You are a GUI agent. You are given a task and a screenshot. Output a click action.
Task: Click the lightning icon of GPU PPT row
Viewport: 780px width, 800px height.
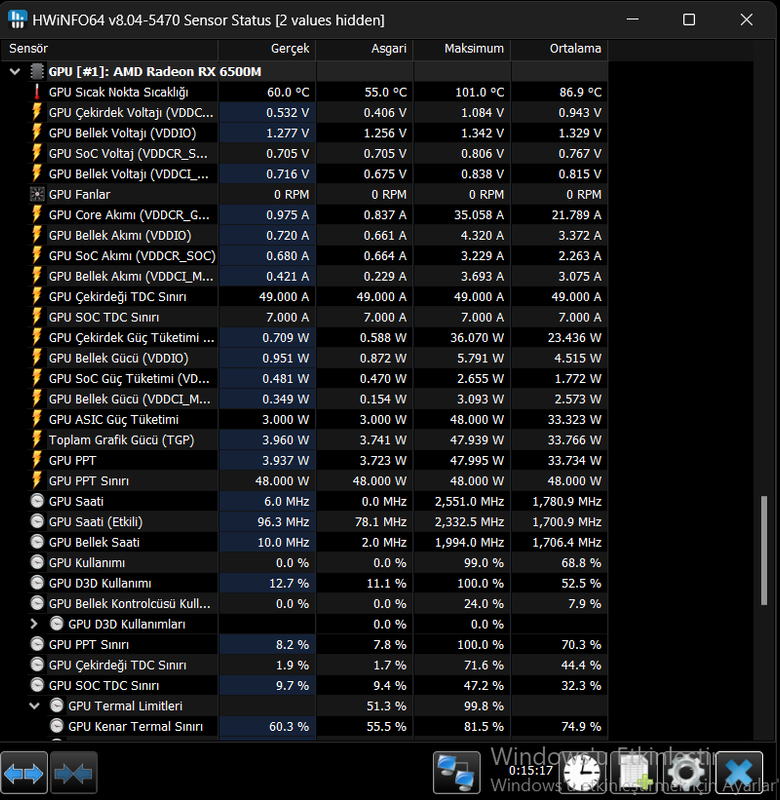click(x=37, y=460)
